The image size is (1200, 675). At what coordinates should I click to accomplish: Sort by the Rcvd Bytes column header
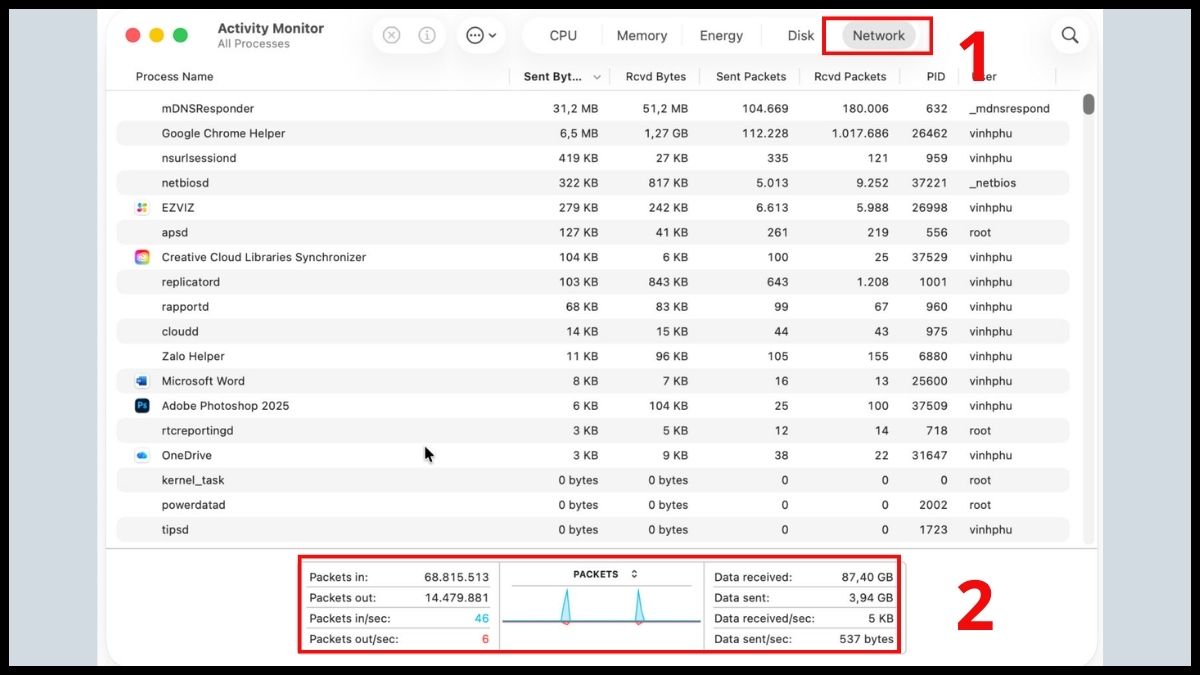click(655, 77)
